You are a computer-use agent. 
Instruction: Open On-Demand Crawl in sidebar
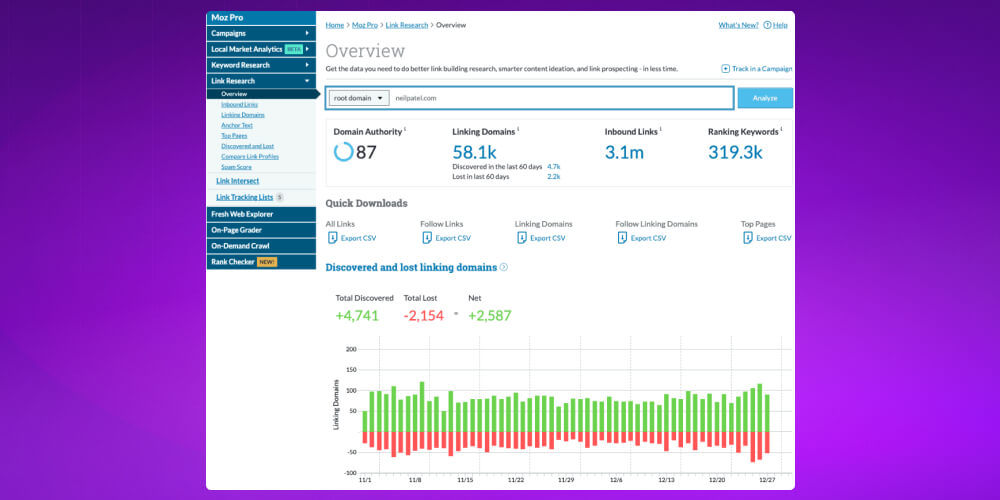(x=261, y=246)
